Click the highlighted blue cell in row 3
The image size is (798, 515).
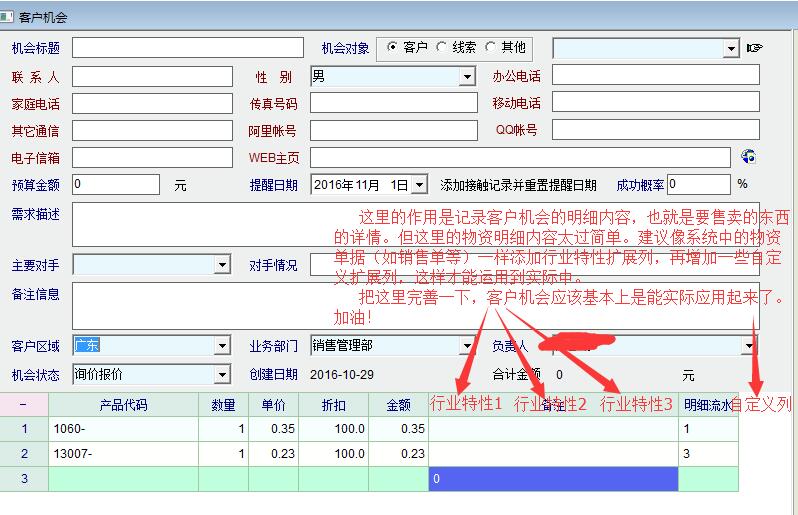coord(552,479)
